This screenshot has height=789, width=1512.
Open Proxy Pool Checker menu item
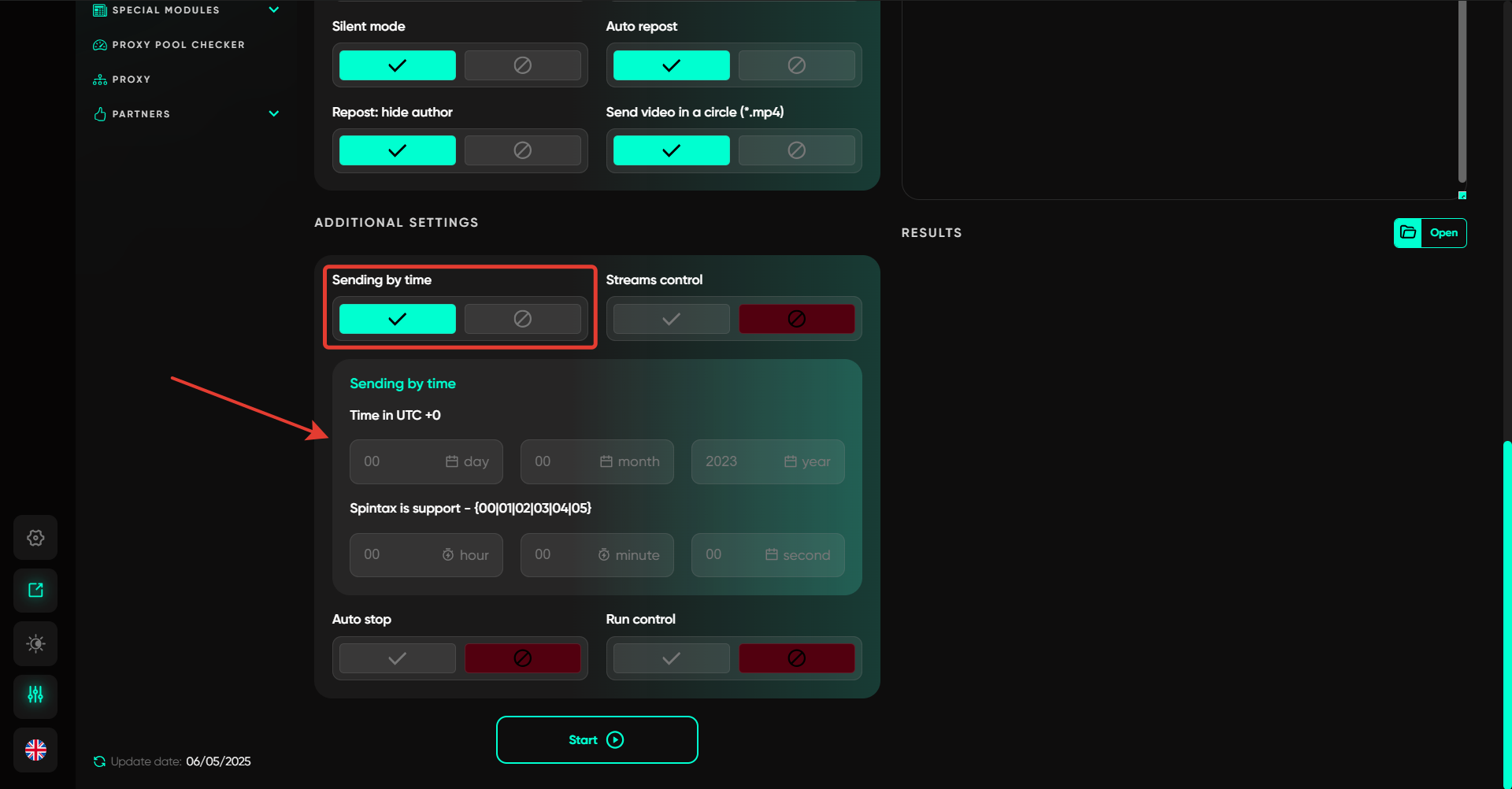tap(178, 45)
